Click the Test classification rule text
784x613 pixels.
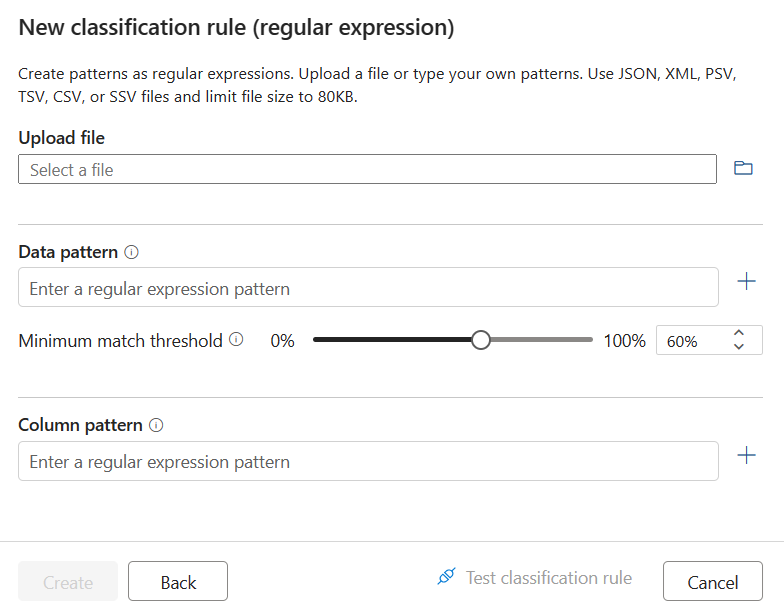pyautogui.click(x=548, y=578)
